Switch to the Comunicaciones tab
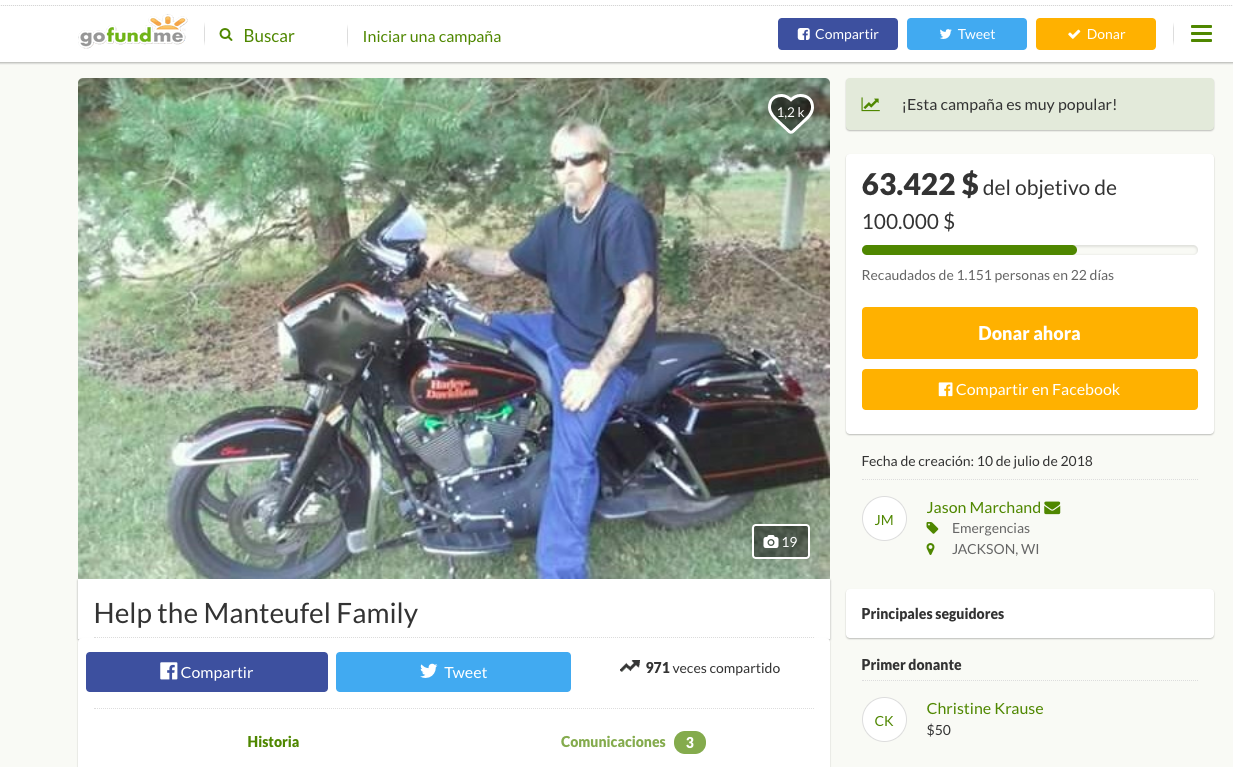The width and height of the screenshot is (1233, 767). pyautogui.click(x=612, y=742)
